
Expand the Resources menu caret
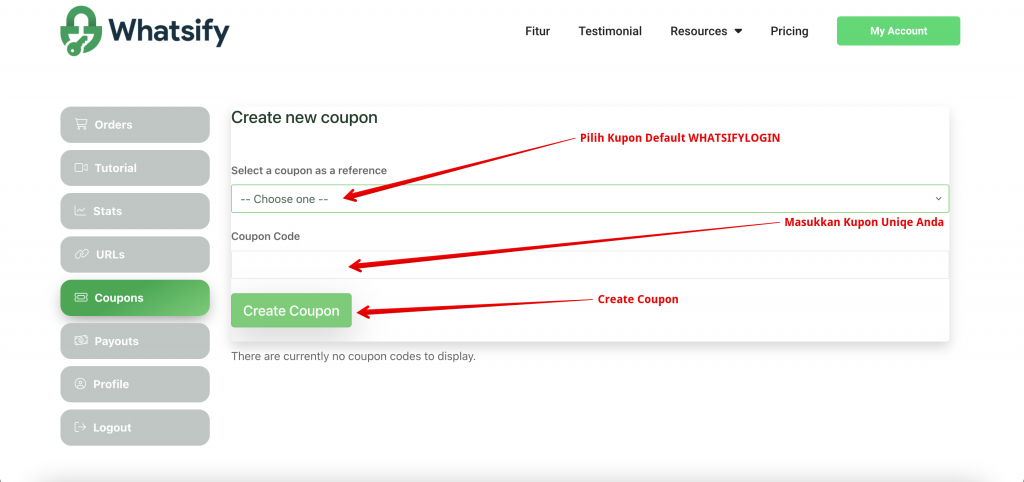click(x=738, y=31)
